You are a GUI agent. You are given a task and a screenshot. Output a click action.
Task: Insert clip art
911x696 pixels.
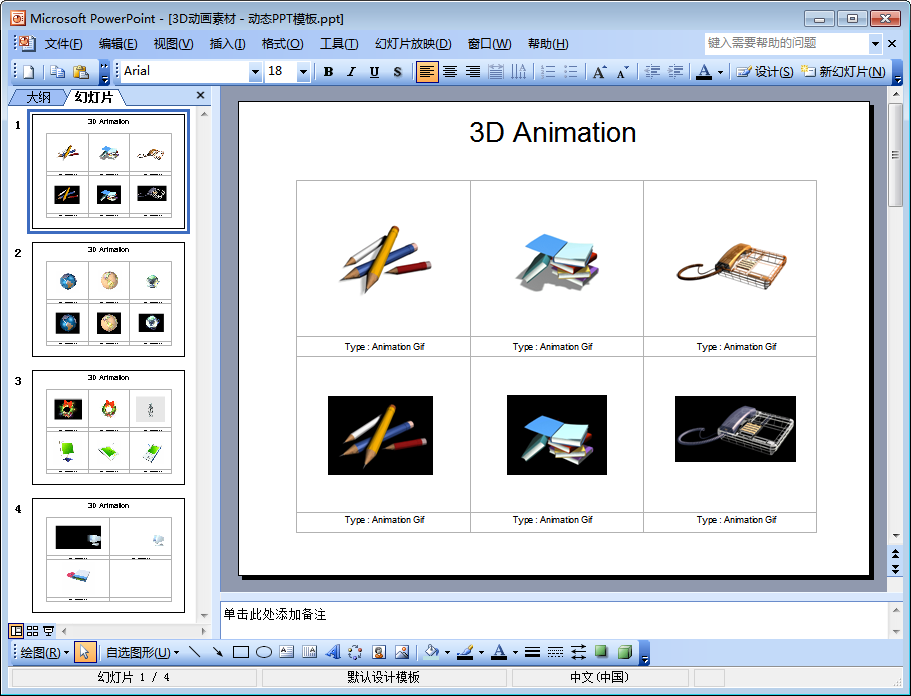(379, 652)
